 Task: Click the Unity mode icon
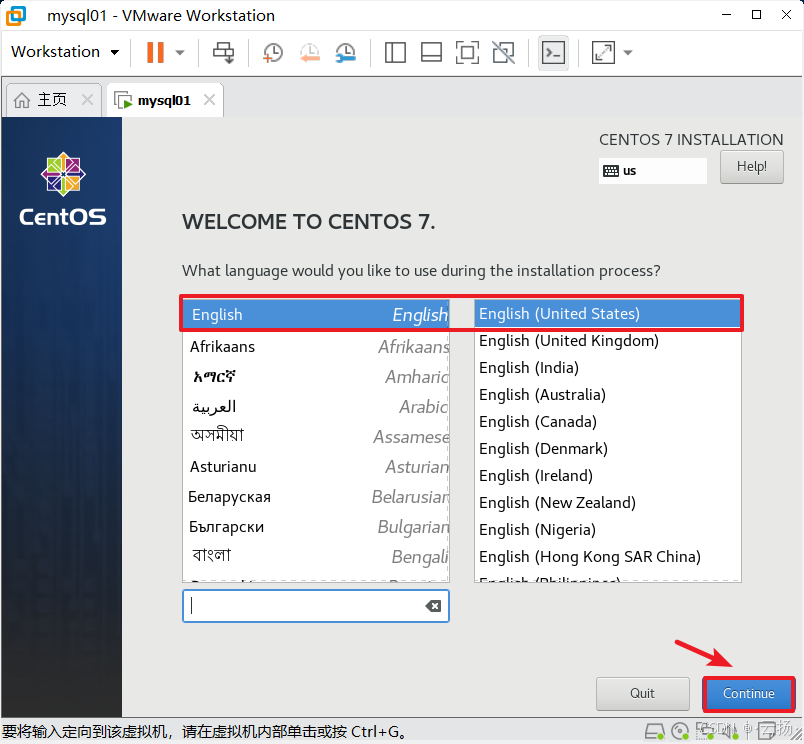[x=504, y=52]
